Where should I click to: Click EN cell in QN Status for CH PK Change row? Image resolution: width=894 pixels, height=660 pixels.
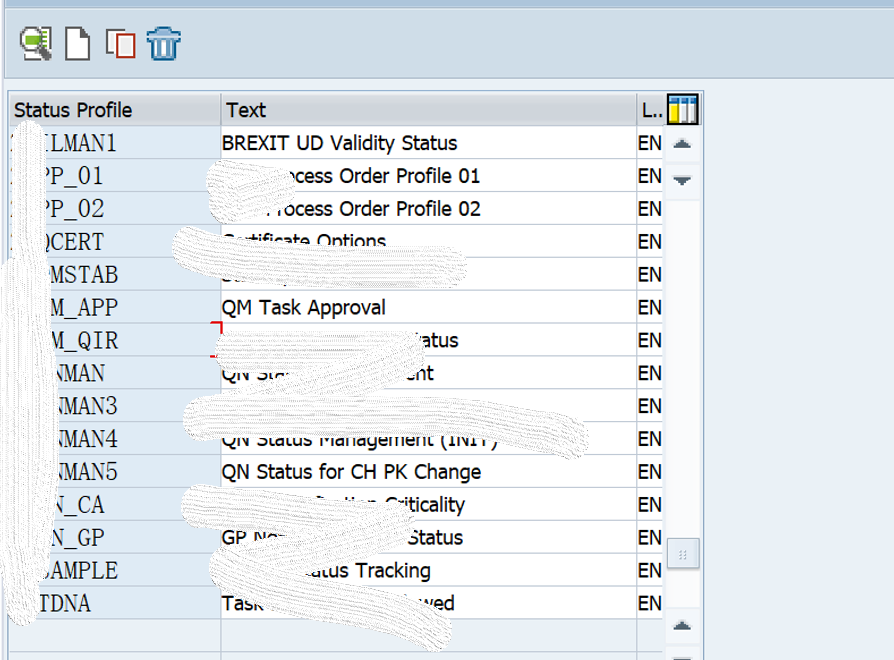click(650, 472)
